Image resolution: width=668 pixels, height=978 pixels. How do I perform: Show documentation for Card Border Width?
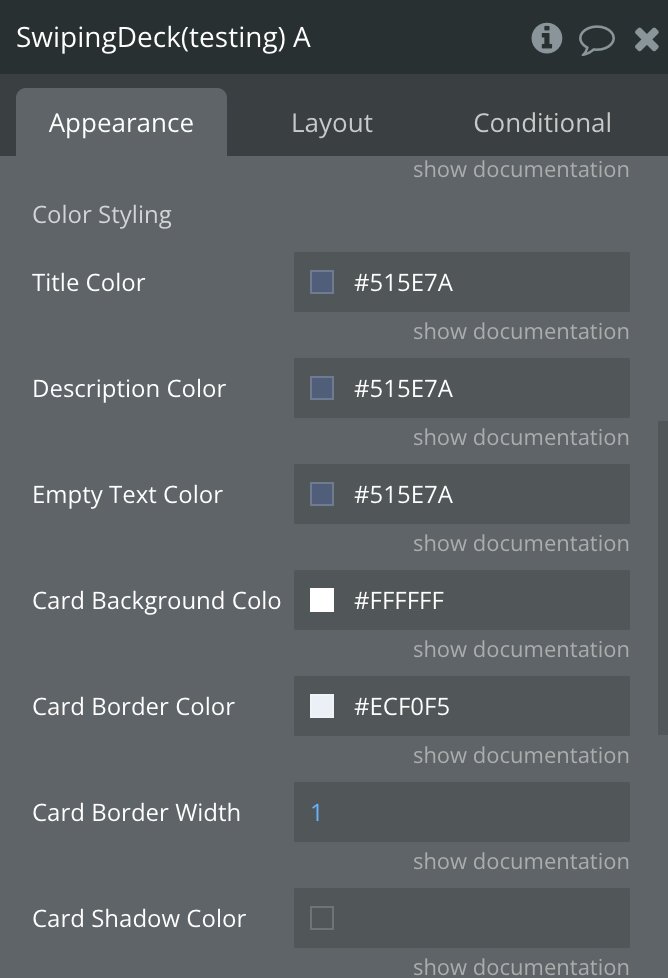tap(521, 862)
